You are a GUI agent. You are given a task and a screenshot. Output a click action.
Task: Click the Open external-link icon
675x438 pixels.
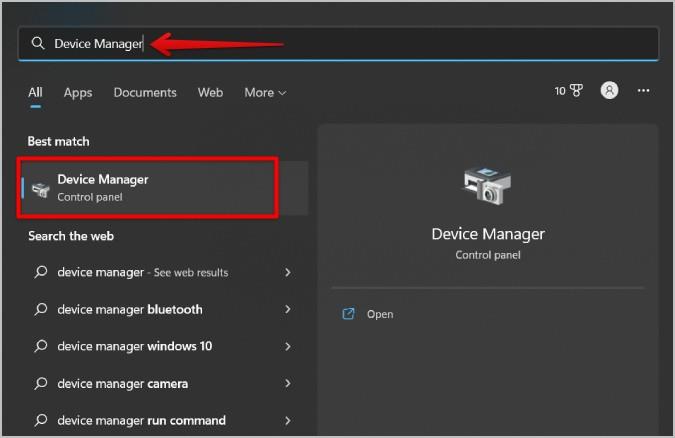(x=348, y=314)
